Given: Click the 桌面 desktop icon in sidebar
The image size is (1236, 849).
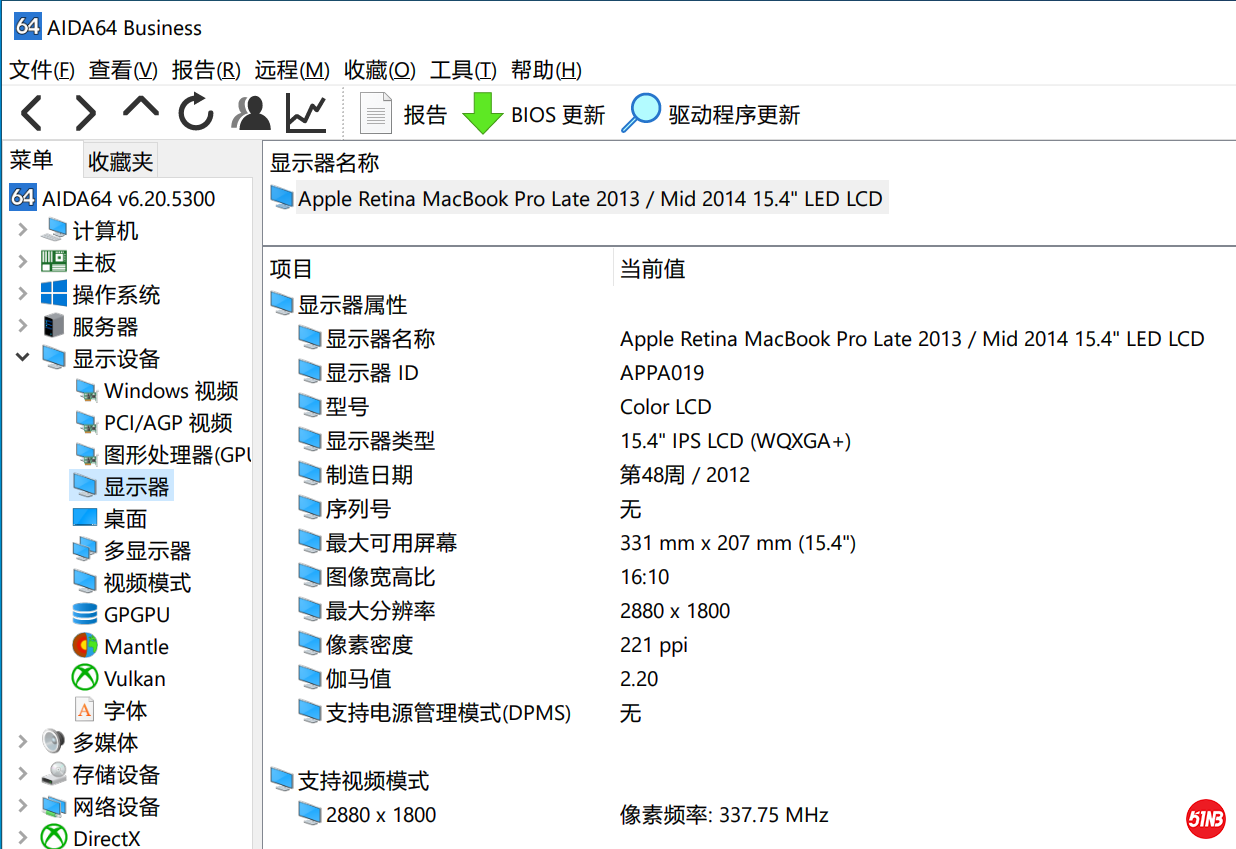Looking at the screenshot, I should (85, 518).
